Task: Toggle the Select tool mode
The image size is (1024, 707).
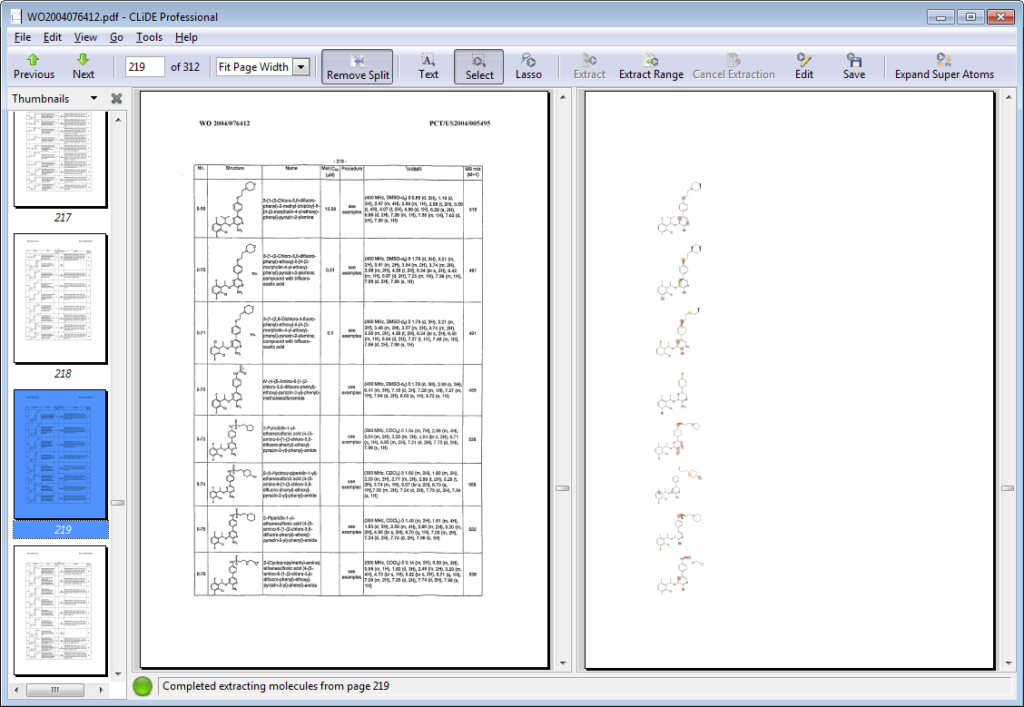Action: coord(479,66)
